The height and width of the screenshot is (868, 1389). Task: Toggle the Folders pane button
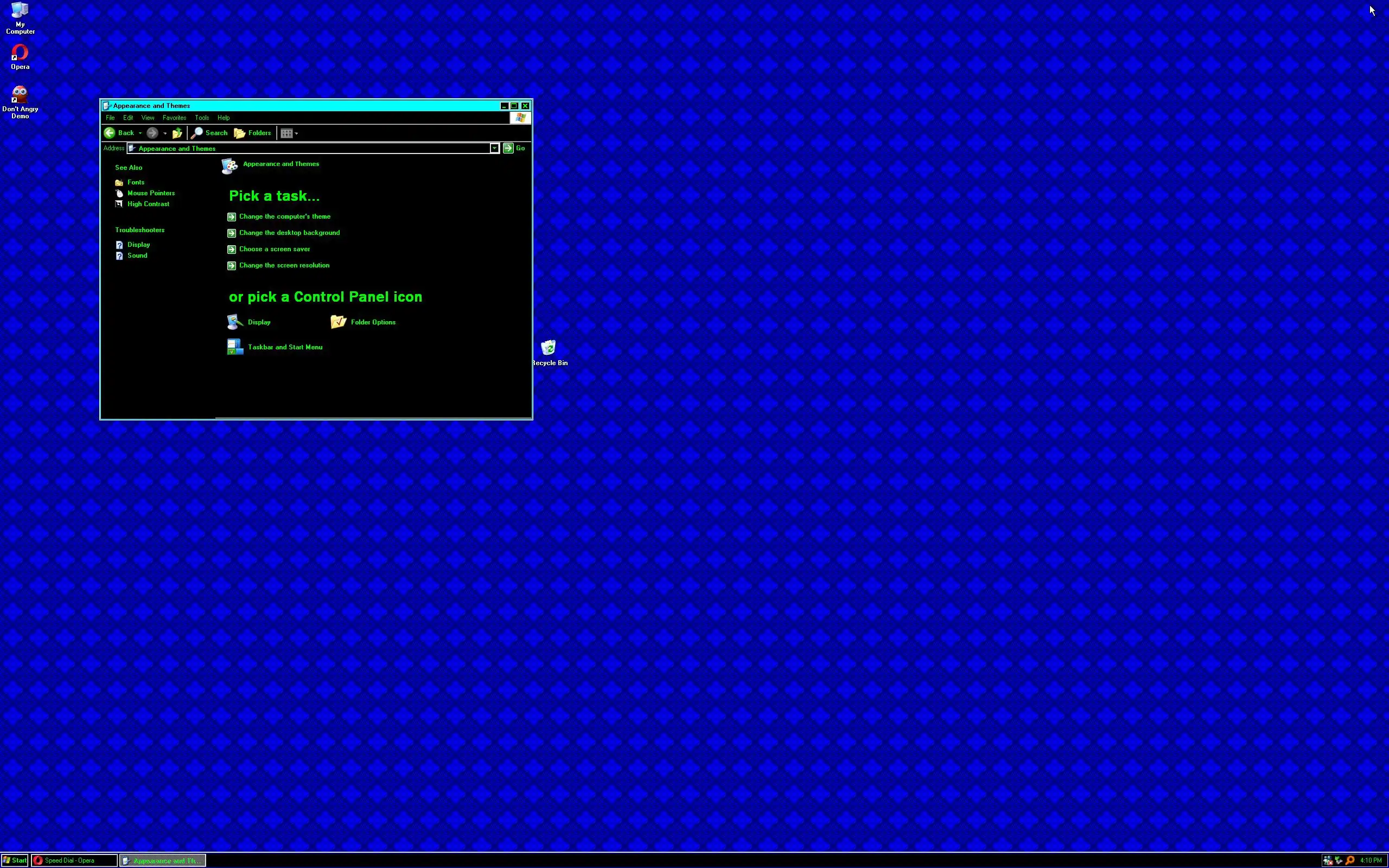click(x=252, y=132)
